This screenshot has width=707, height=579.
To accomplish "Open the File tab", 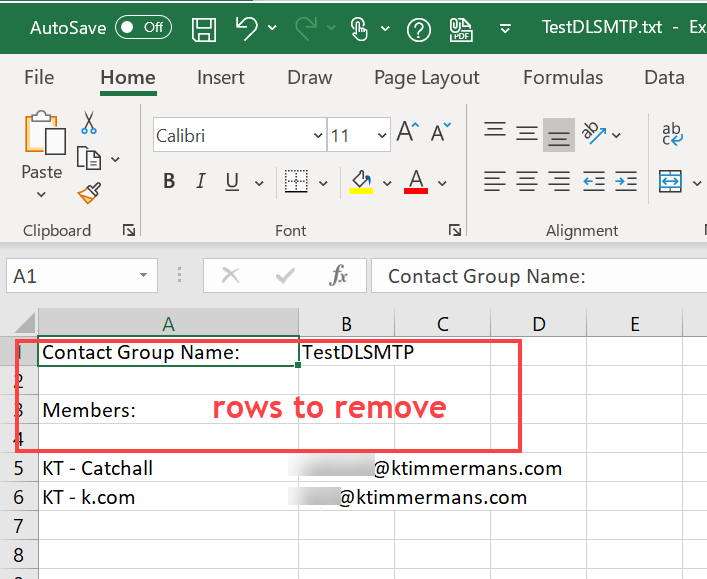I will [x=39, y=78].
